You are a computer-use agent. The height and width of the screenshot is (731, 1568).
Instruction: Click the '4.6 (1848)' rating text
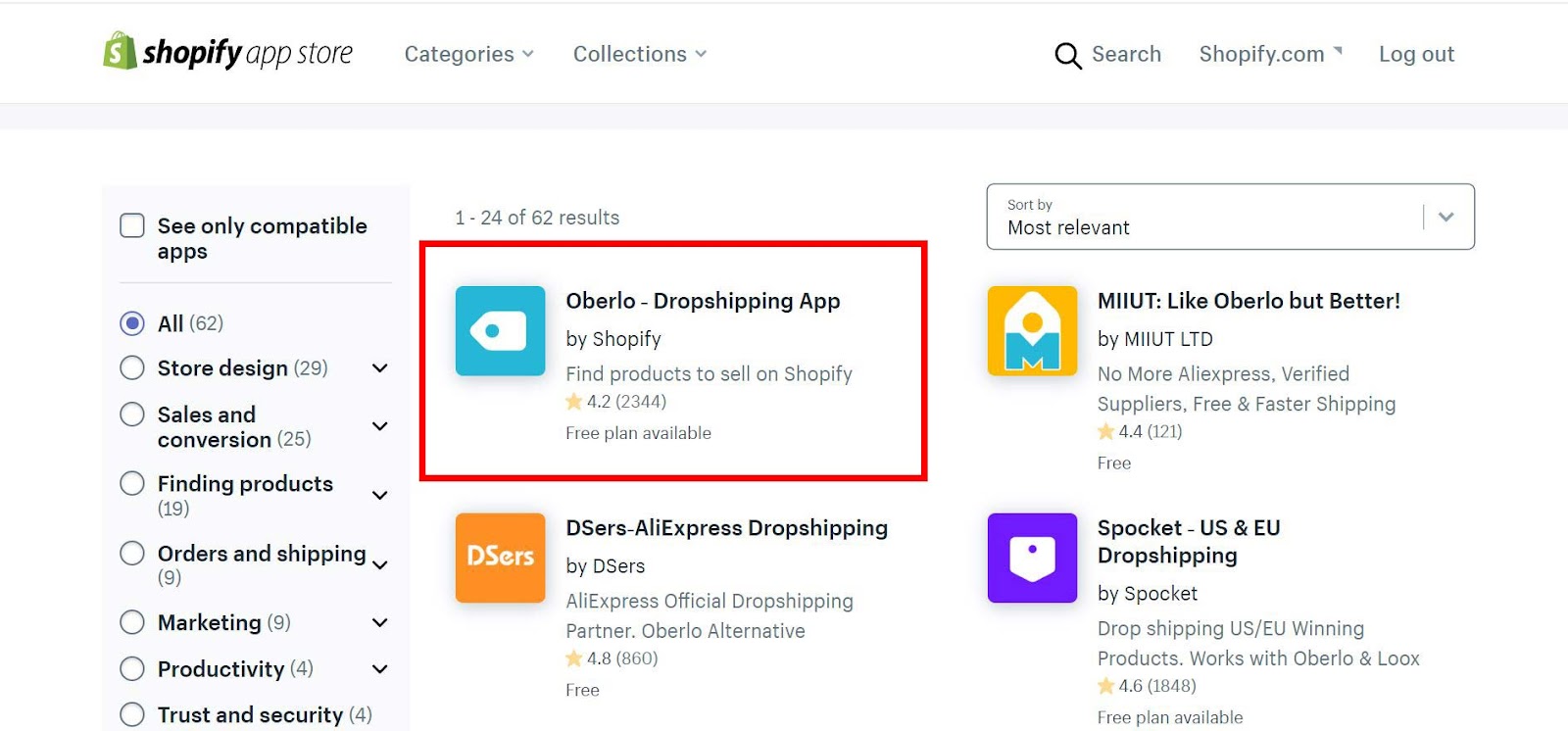coord(1157,686)
